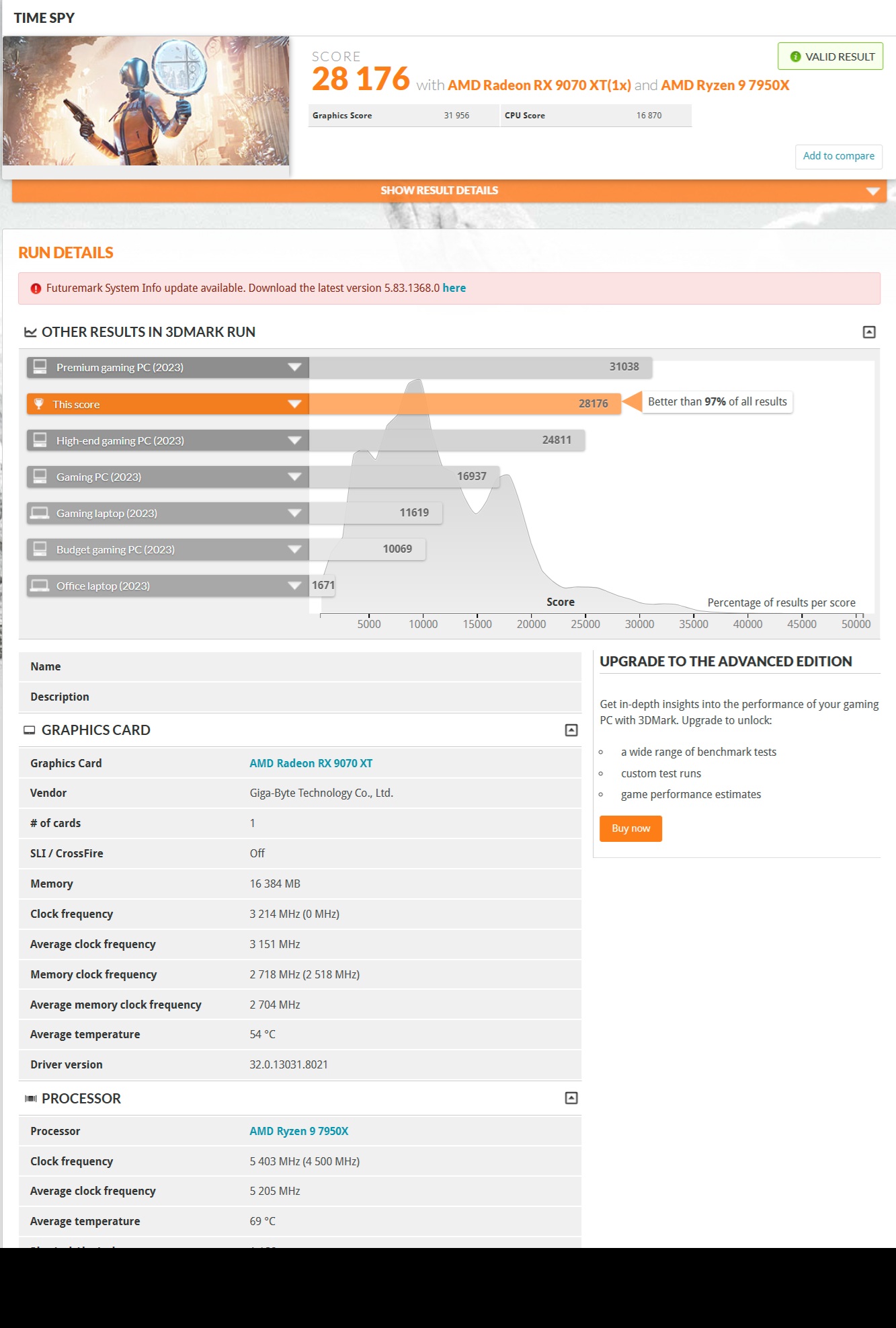Image resolution: width=896 pixels, height=1328 pixels.
Task: Click the Upgrade to the Advanced Edition heading
Action: pyautogui.click(x=726, y=662)
